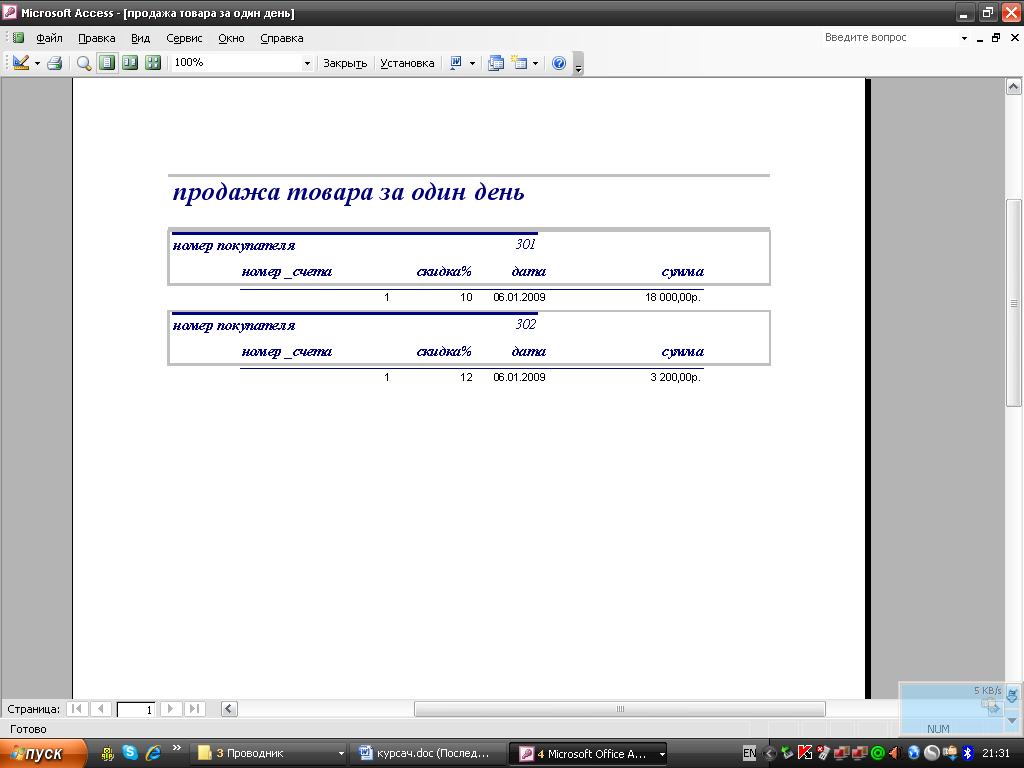Expand hidden quick launch items chevron
Screen dimensions: 1024x768
click(x=176, y=748)
